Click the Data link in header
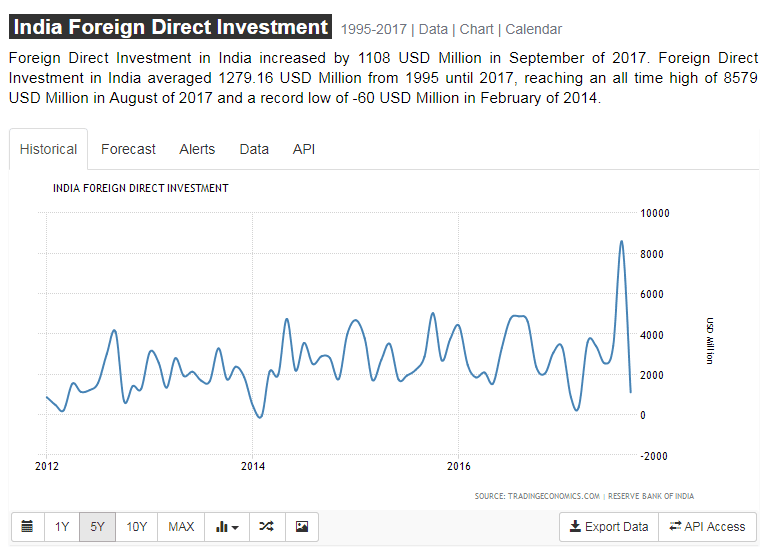774x549 pixels. [x=433, y=30]
